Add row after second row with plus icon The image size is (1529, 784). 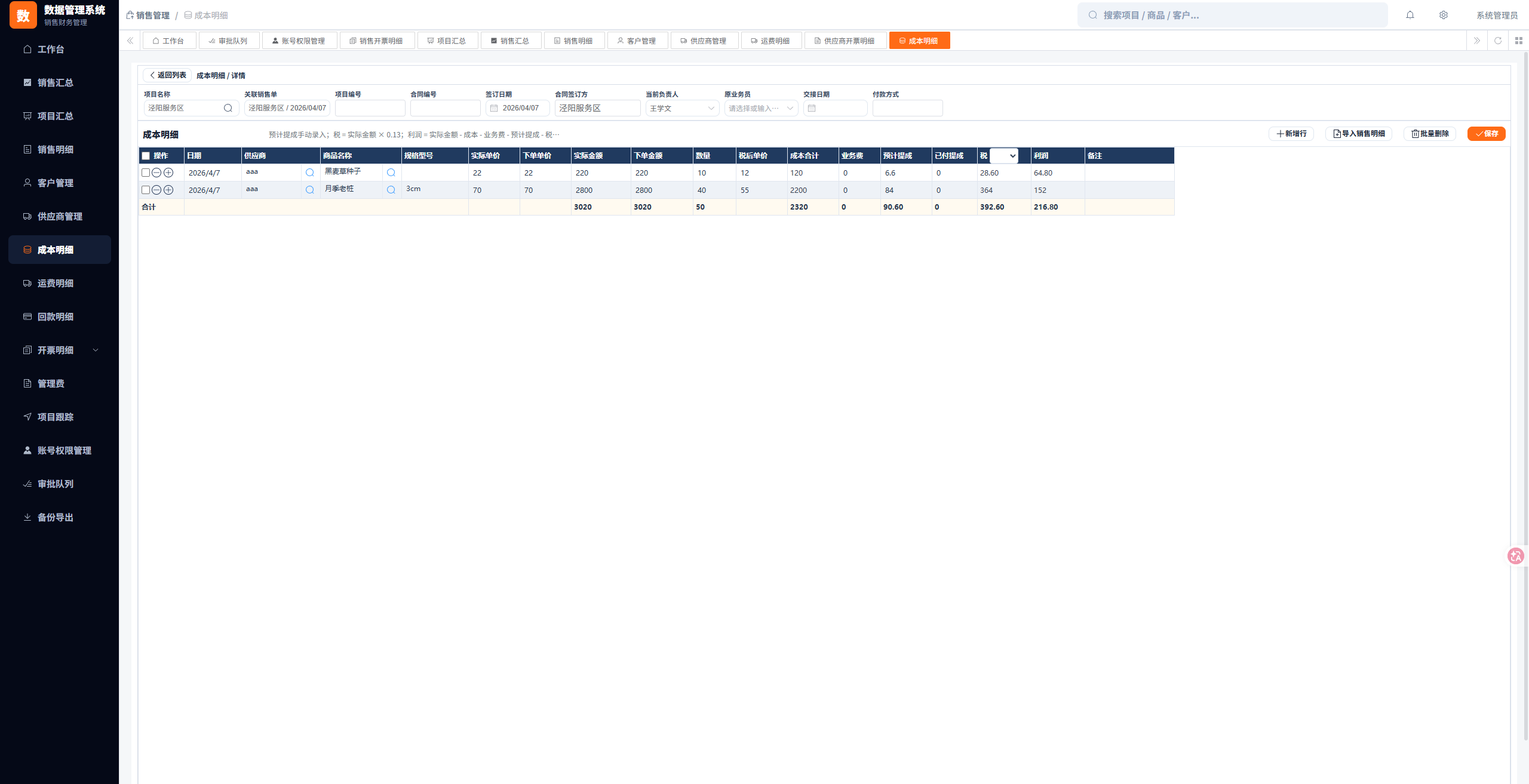[x=168, y=190]
